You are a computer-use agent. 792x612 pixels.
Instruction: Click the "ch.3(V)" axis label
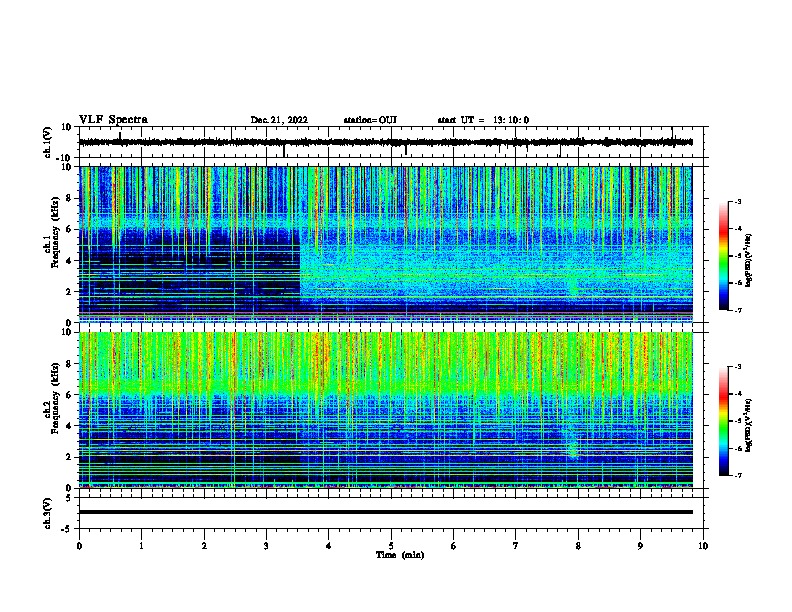(x=48, y=513)
